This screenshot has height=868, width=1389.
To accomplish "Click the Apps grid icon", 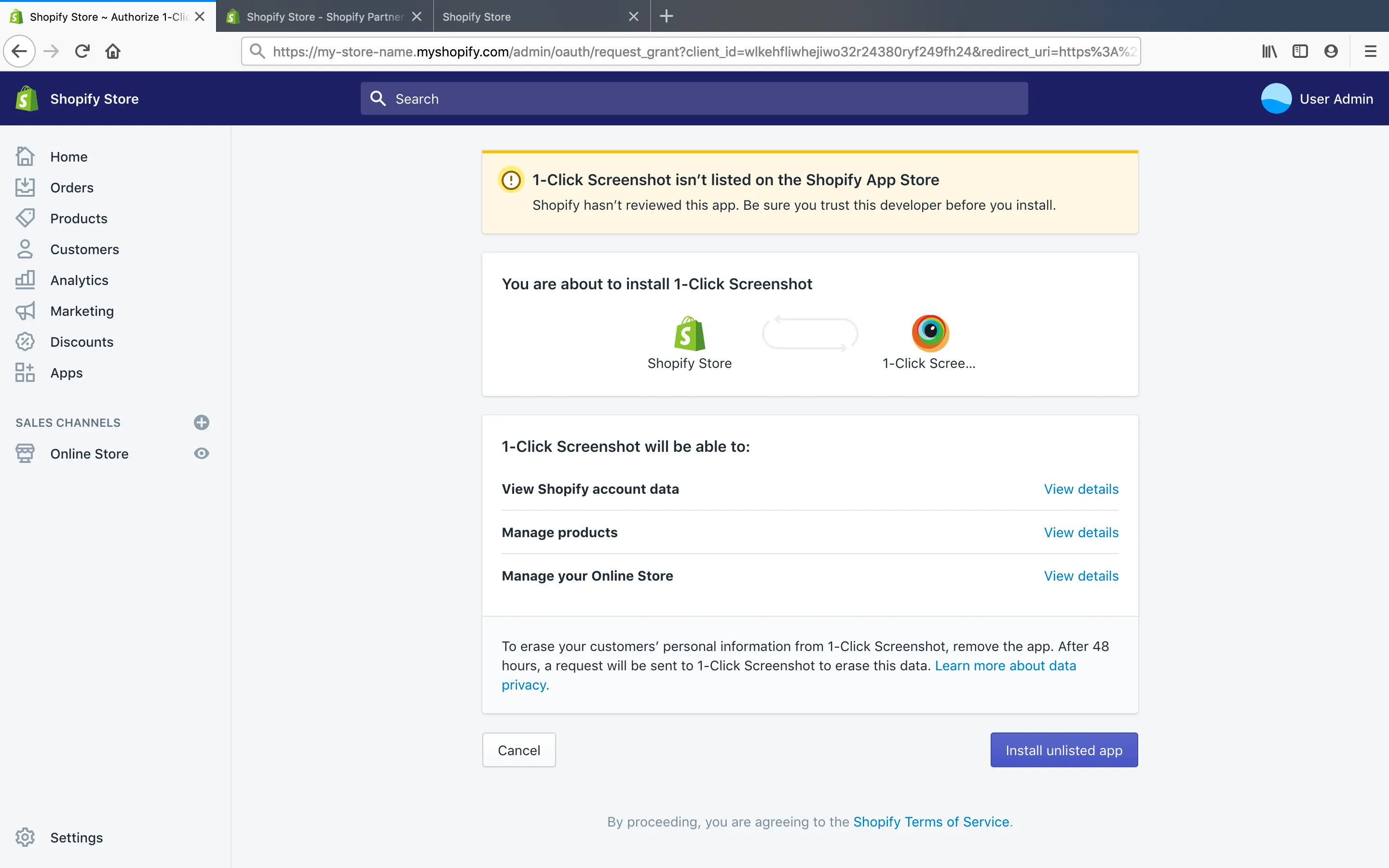I will [x=25, y=373].
